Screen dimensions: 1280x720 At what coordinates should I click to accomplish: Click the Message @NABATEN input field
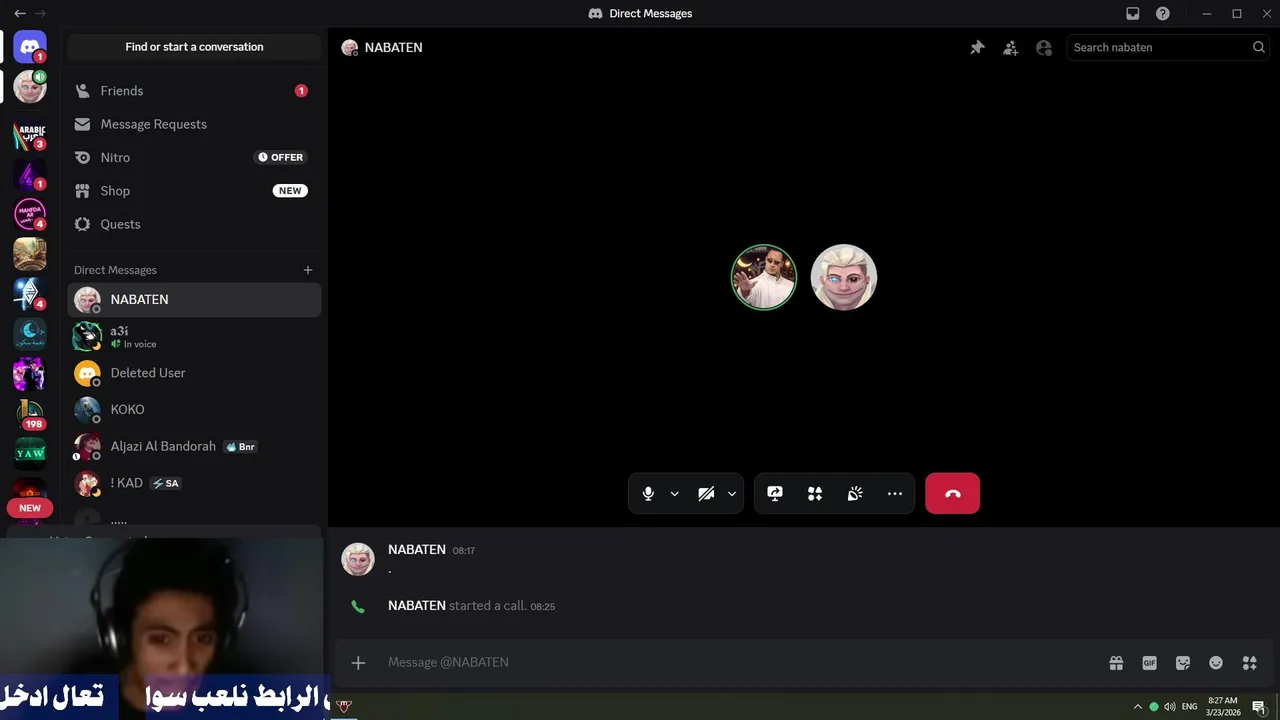(740, 662)
